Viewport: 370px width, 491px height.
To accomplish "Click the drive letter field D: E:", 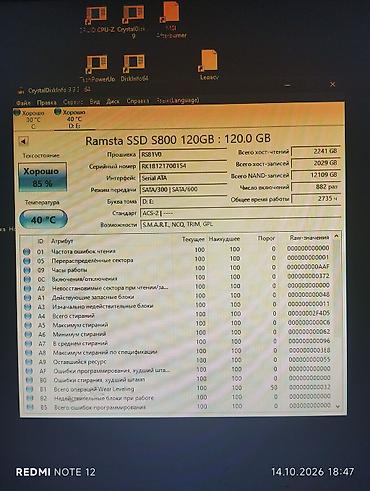I will 183,201.
